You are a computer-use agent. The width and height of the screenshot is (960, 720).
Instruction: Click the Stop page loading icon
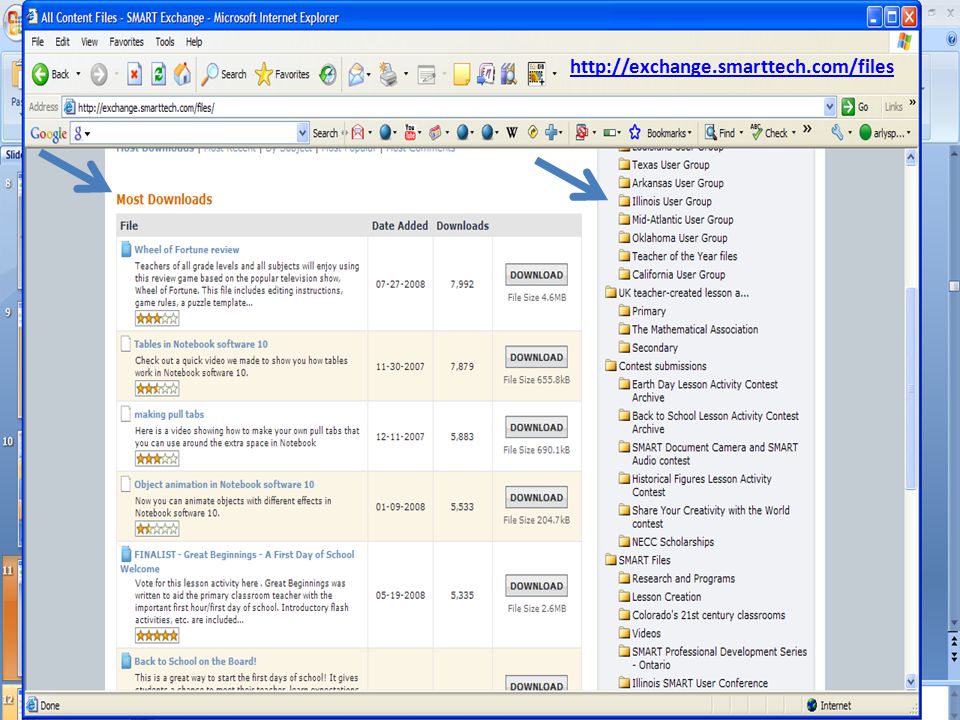(x=134, y=74)
